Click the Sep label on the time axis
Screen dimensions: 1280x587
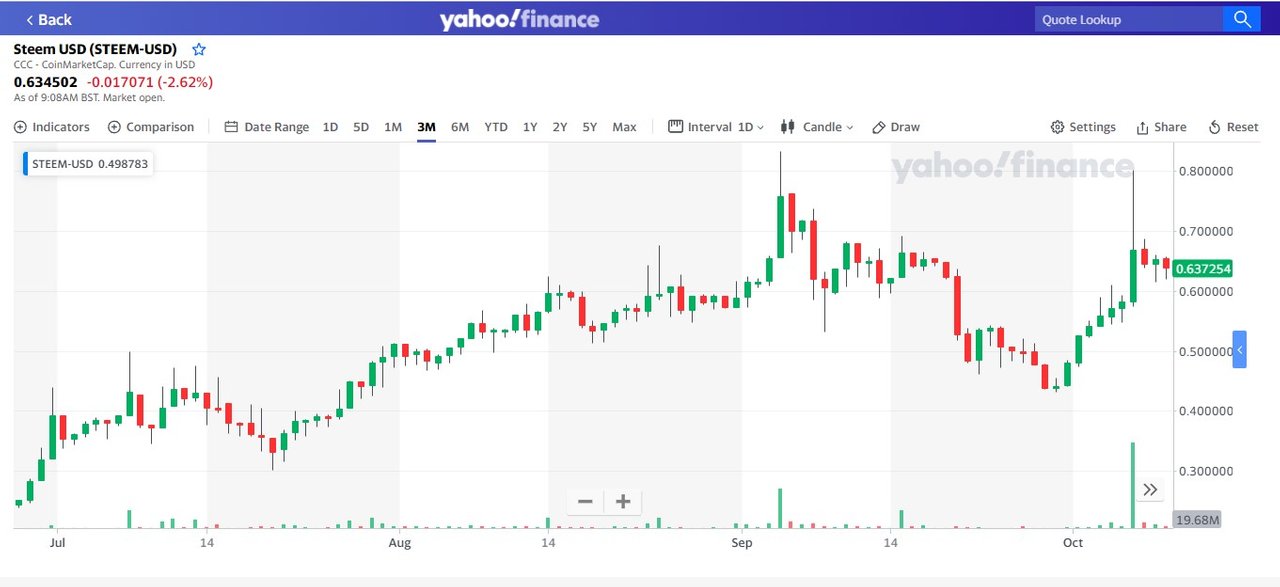741,543
